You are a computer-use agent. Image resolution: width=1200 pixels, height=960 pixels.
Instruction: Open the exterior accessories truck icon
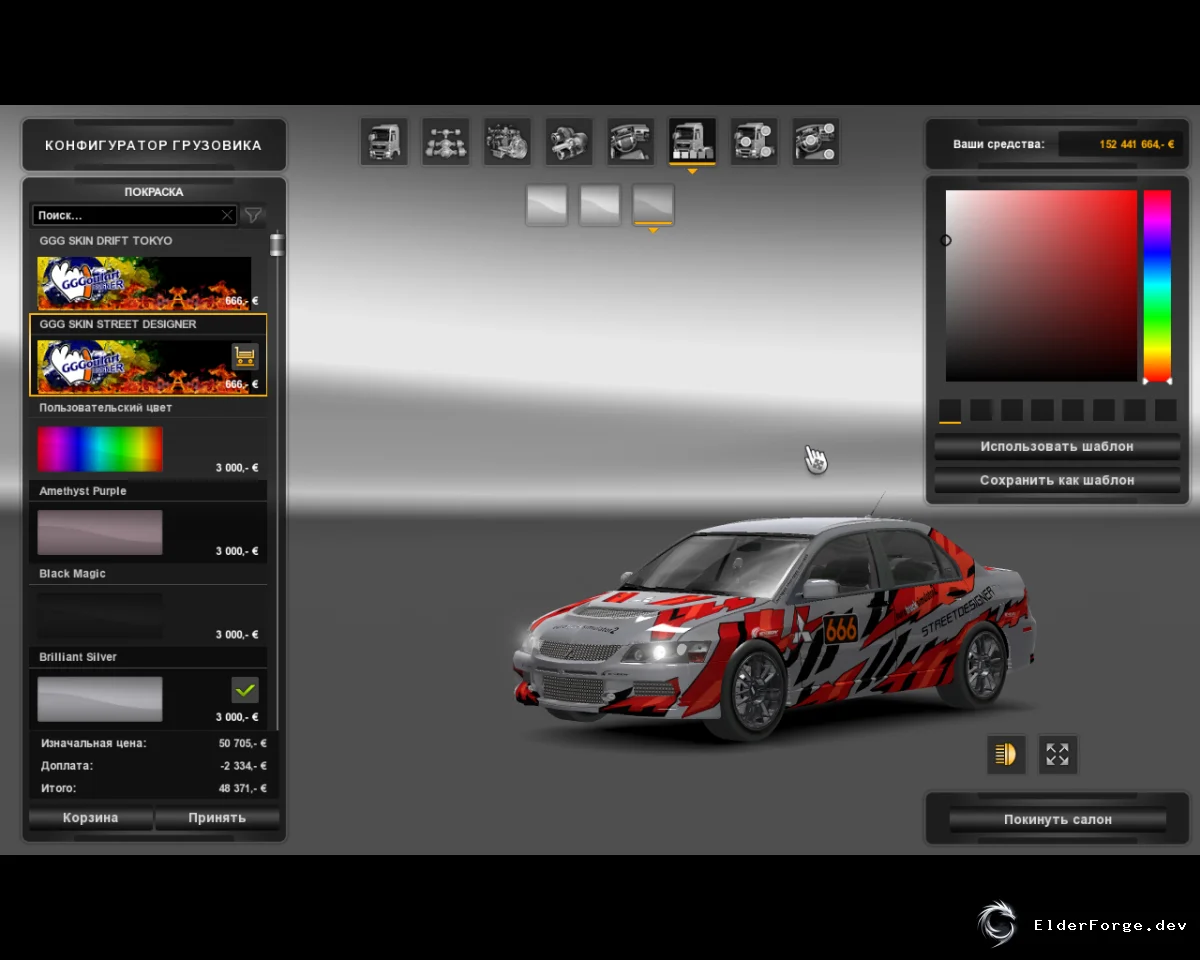pyautogui.click(x=754, y=141)
